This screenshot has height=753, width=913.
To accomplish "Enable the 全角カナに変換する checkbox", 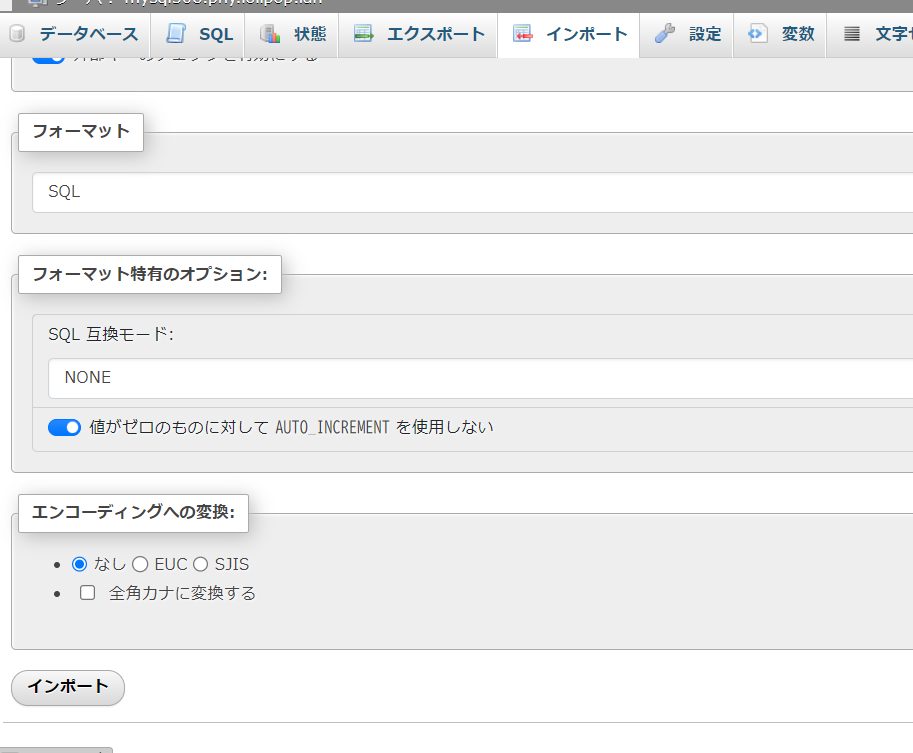I will (88, 593).
